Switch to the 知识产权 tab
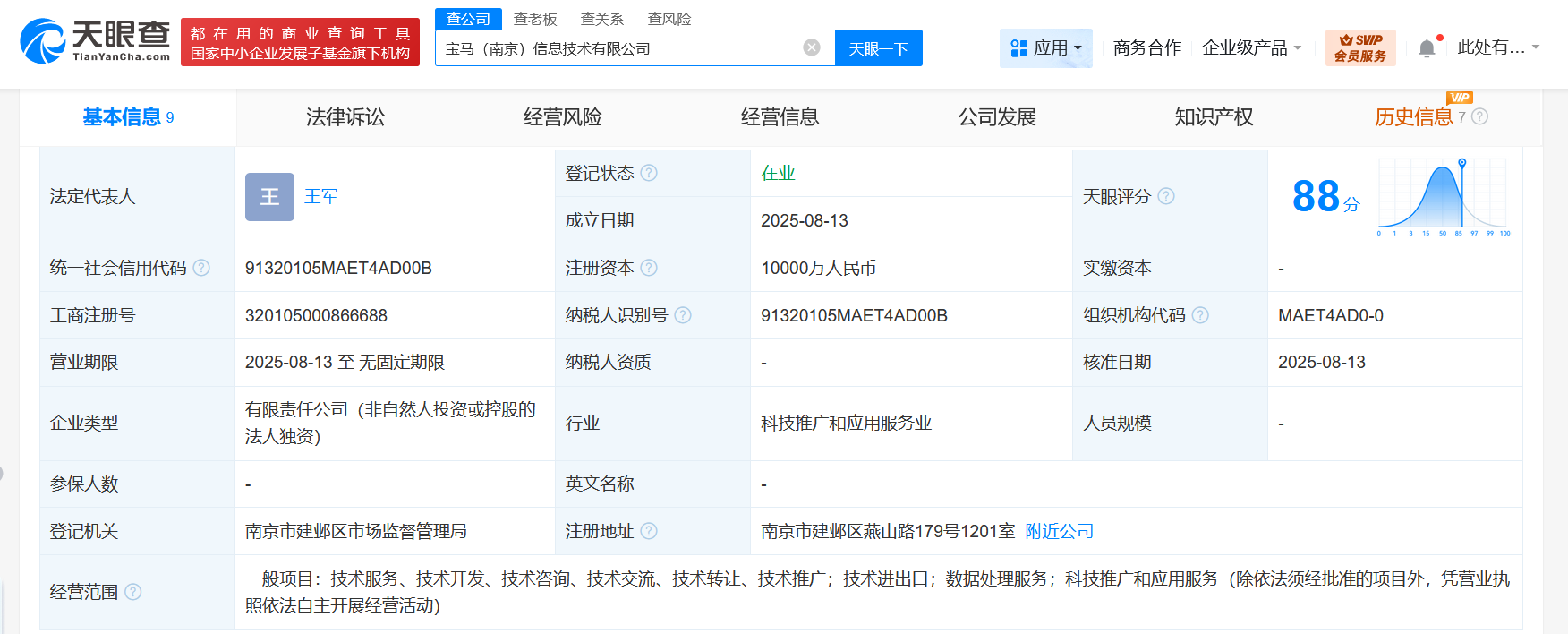 [1214, 117]
